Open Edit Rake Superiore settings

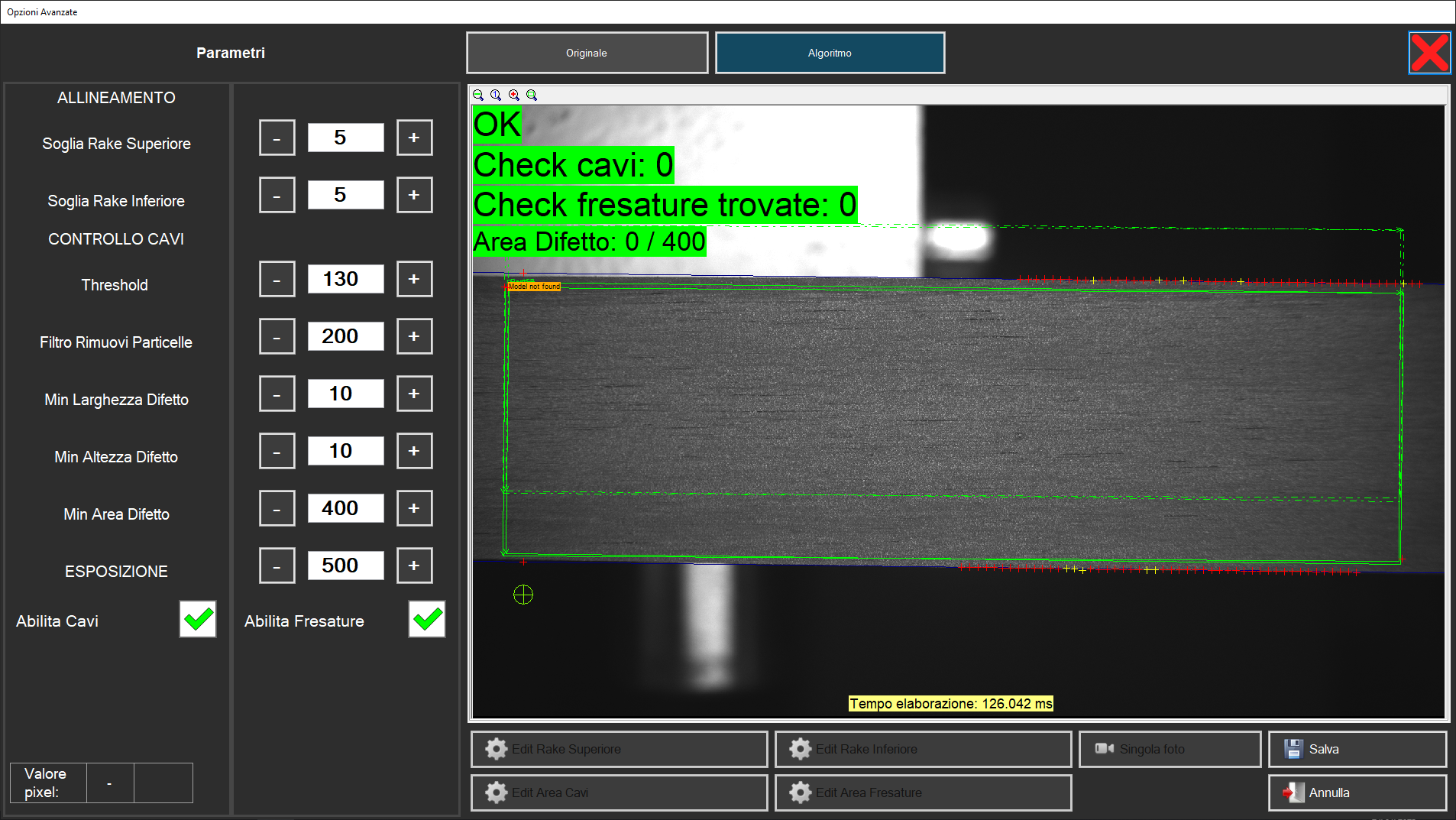pyautogui.click(x=619, y=749)
